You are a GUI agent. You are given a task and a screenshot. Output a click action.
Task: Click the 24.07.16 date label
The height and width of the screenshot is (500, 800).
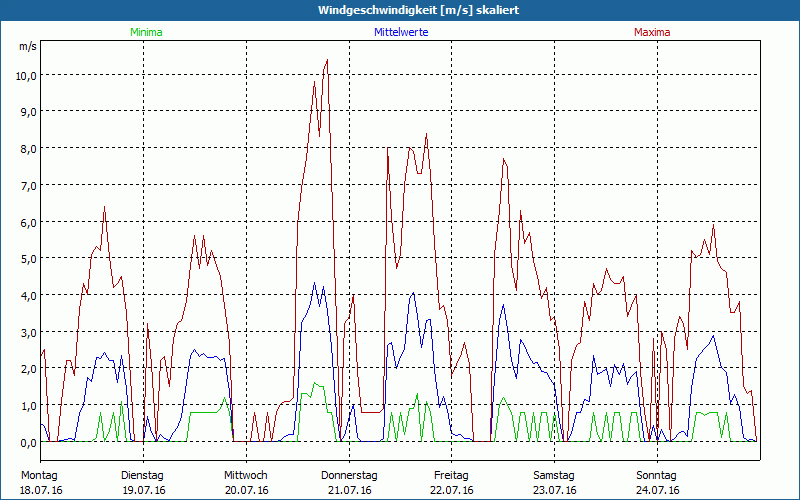coord(658,490)
